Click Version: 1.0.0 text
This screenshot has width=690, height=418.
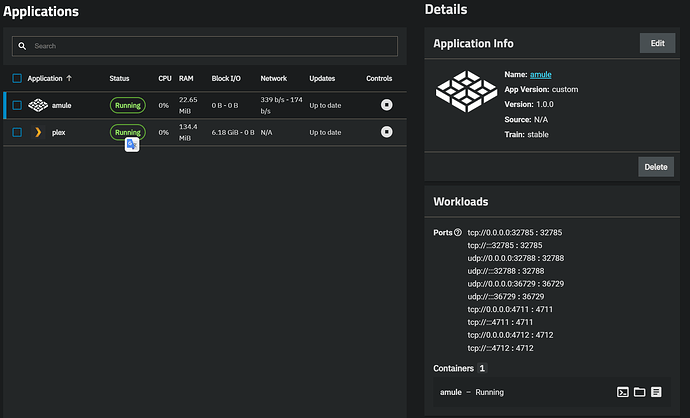point(529,104)
